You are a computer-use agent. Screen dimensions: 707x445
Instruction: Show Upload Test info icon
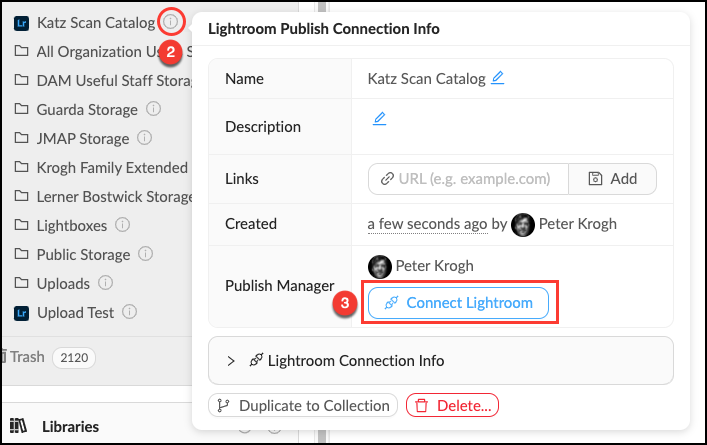(129, 312)
